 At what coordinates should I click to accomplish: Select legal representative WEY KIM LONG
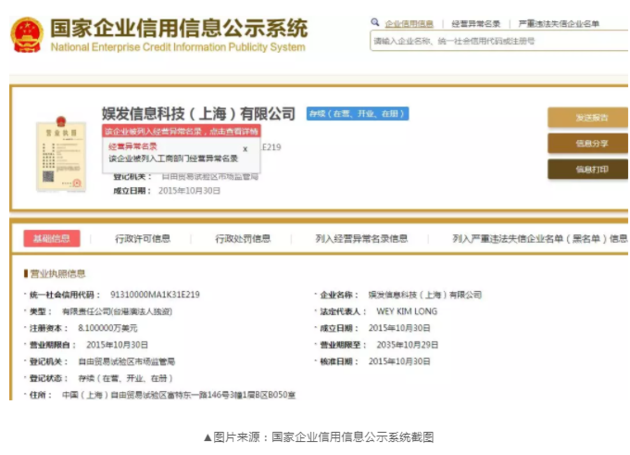click(407, 311)
